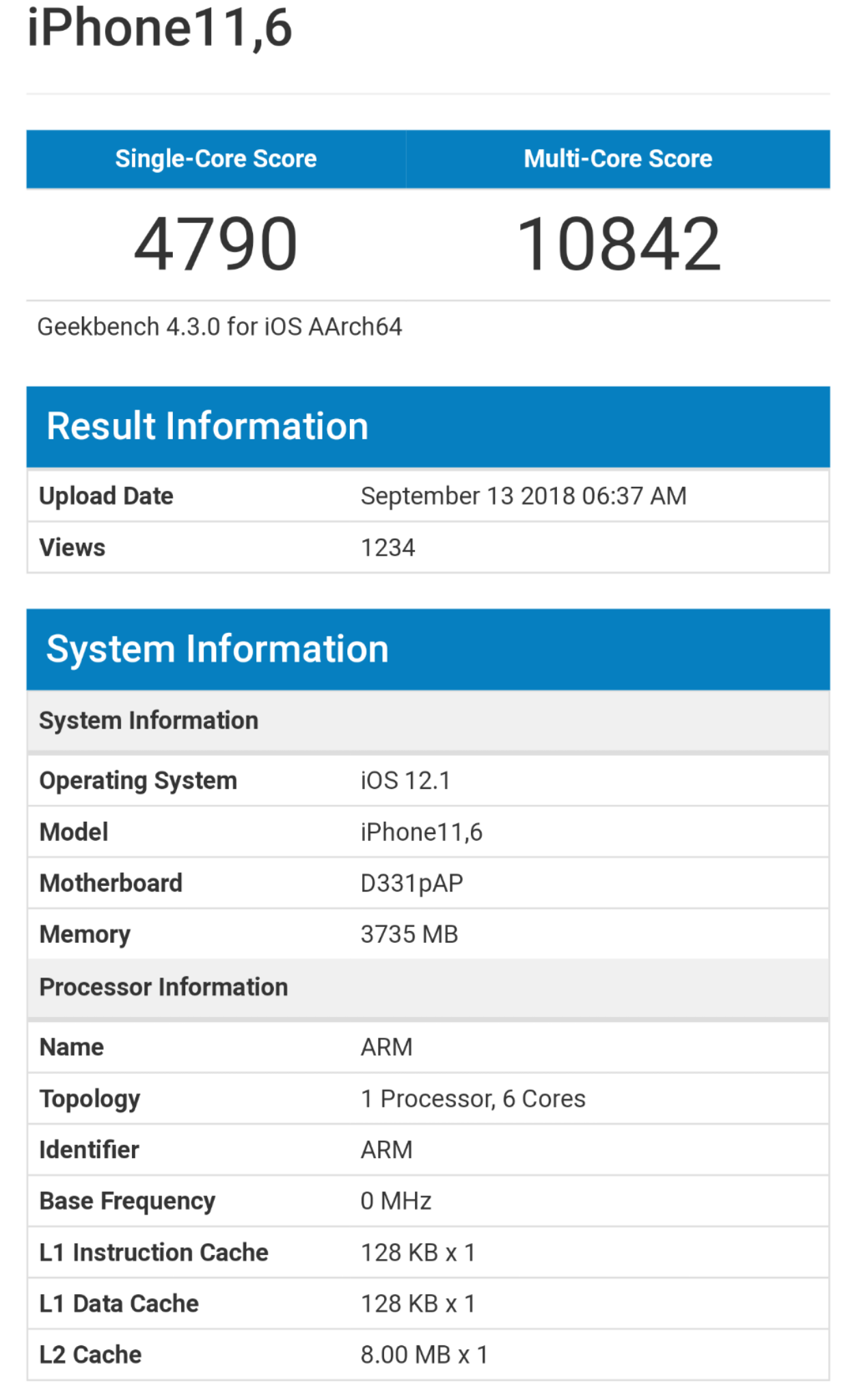The width and height of the screenshot is (855, 1400).
Task: Select the 1 Processor, 6 Cores value
Action: [x=473, y=1099]
